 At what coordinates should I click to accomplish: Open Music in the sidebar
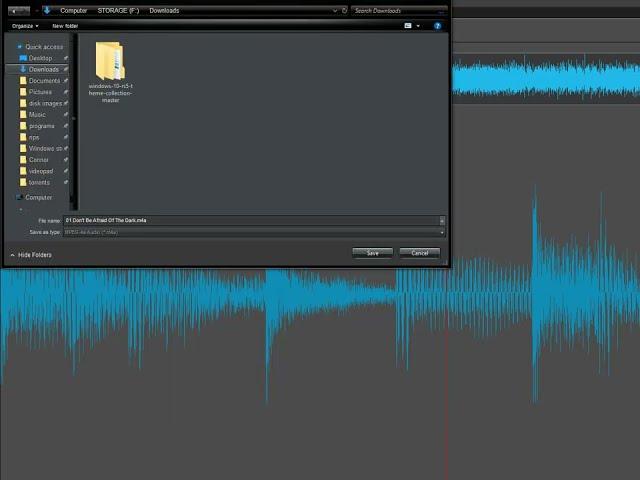click(37, 115)
